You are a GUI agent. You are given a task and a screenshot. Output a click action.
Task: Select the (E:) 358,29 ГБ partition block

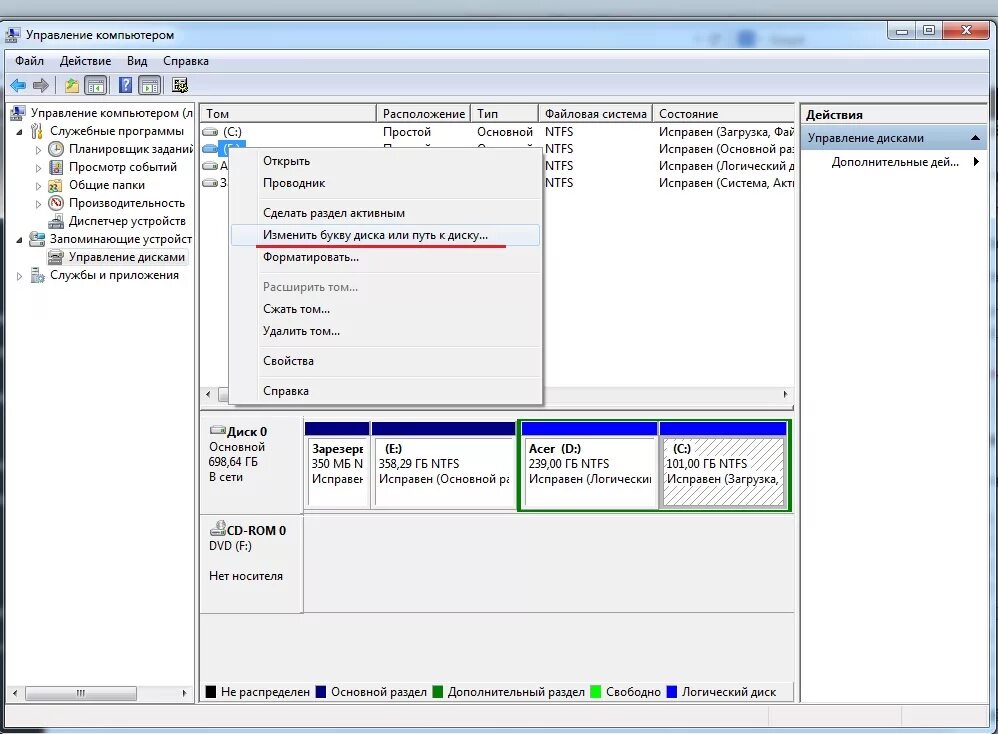tap(444, 465)
